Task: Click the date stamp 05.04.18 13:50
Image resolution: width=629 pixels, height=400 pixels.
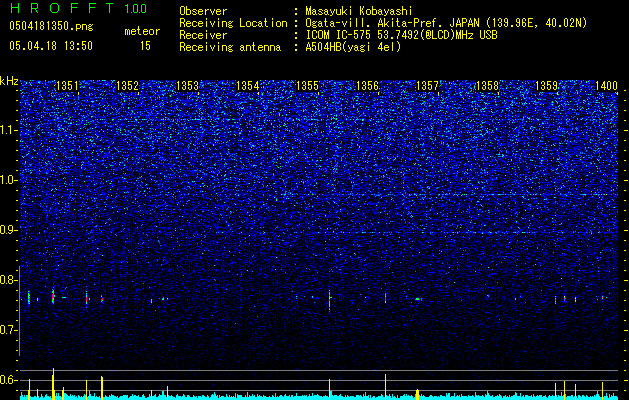Action: point(51,45)
